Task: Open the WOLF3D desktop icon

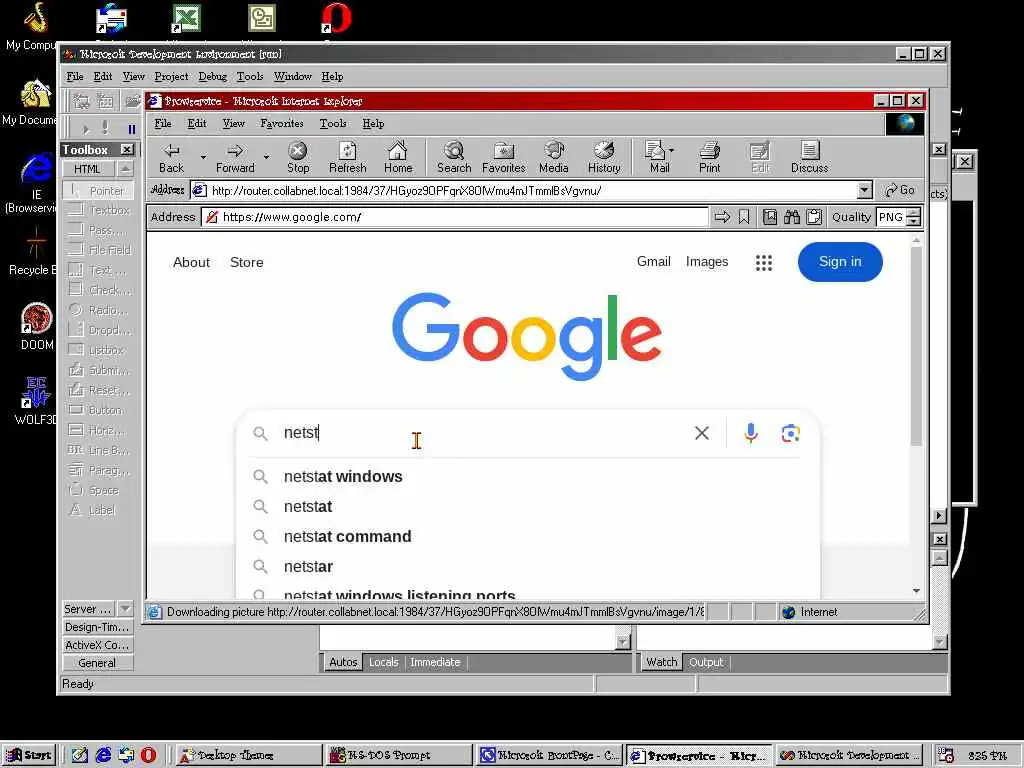Action: (x=35, y=401)
